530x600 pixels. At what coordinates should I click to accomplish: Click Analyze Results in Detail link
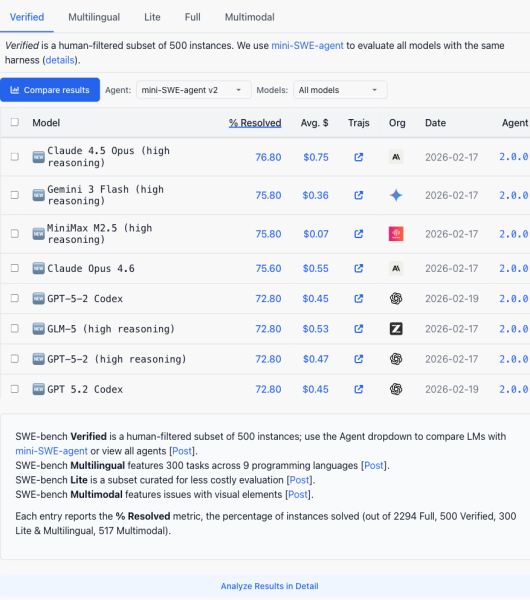(269, 586)
